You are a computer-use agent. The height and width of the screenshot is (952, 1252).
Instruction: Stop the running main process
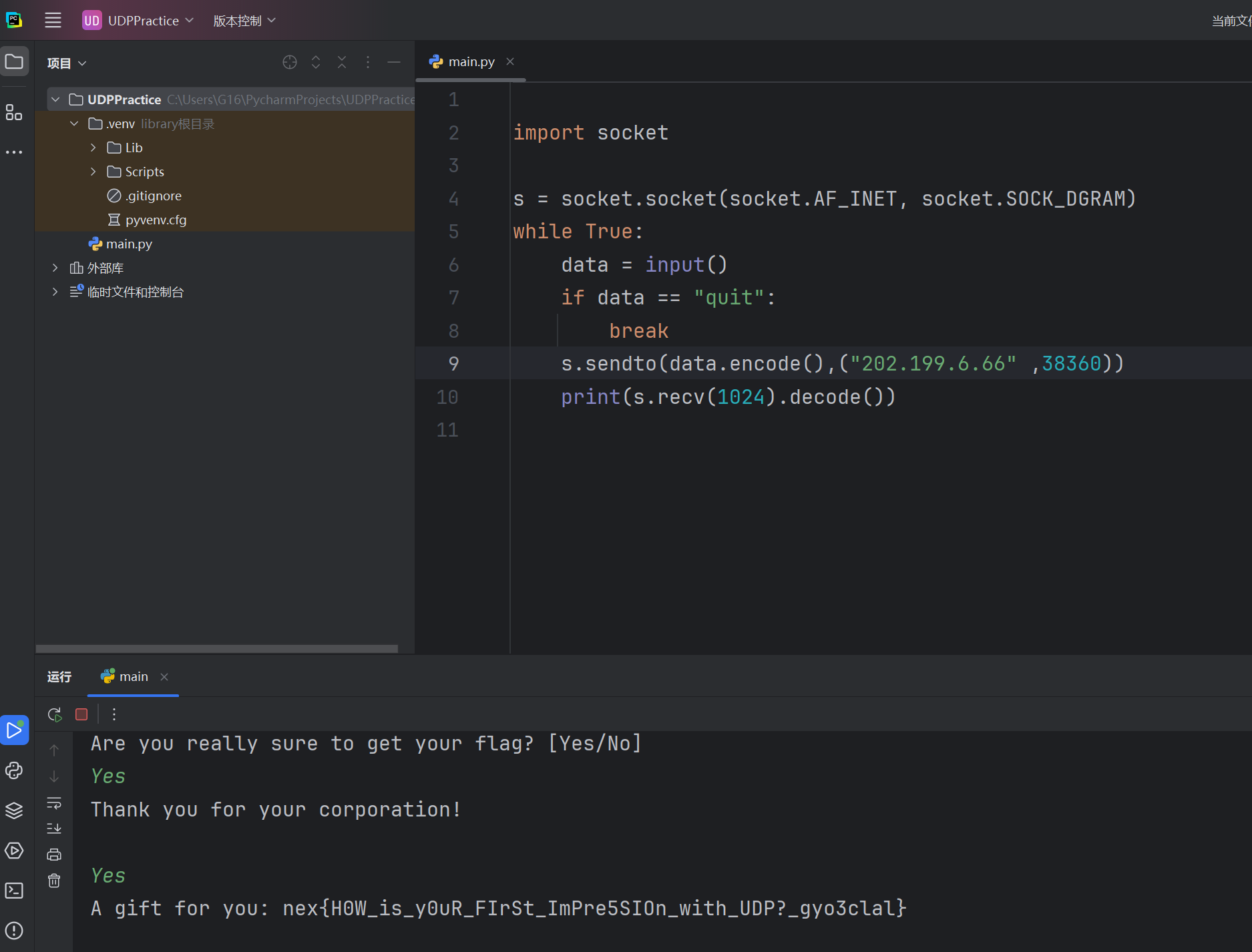click(81, 714)
